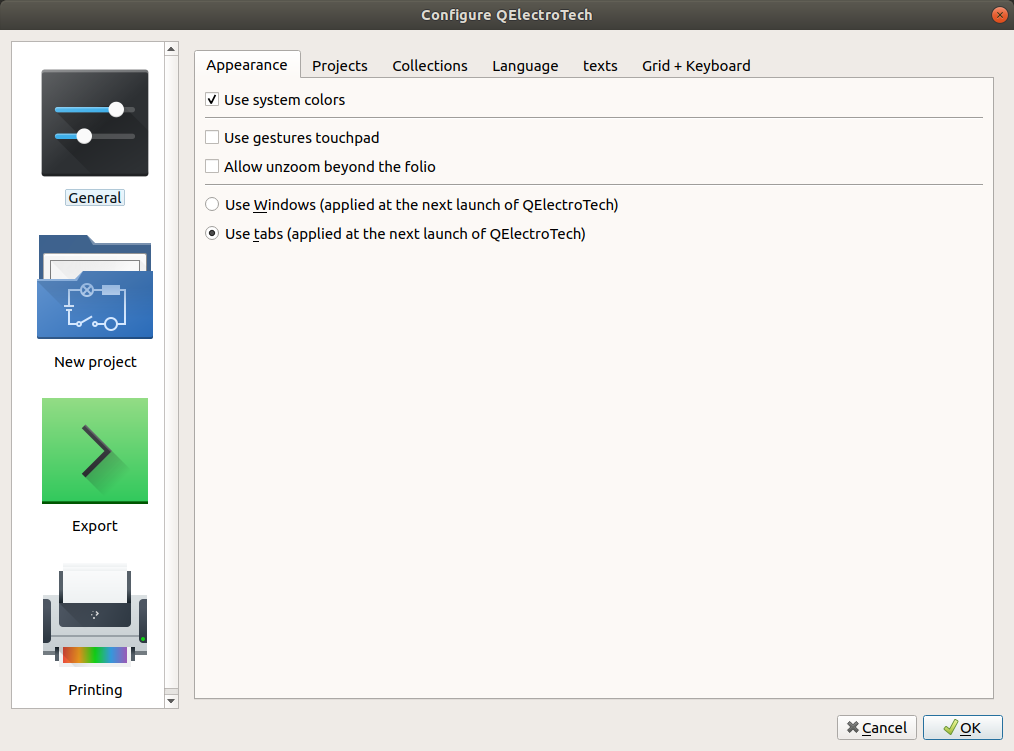This screenshot has height=751, width=1014.
Task: Open the Export green arrow icon
Action: (95, 451)
